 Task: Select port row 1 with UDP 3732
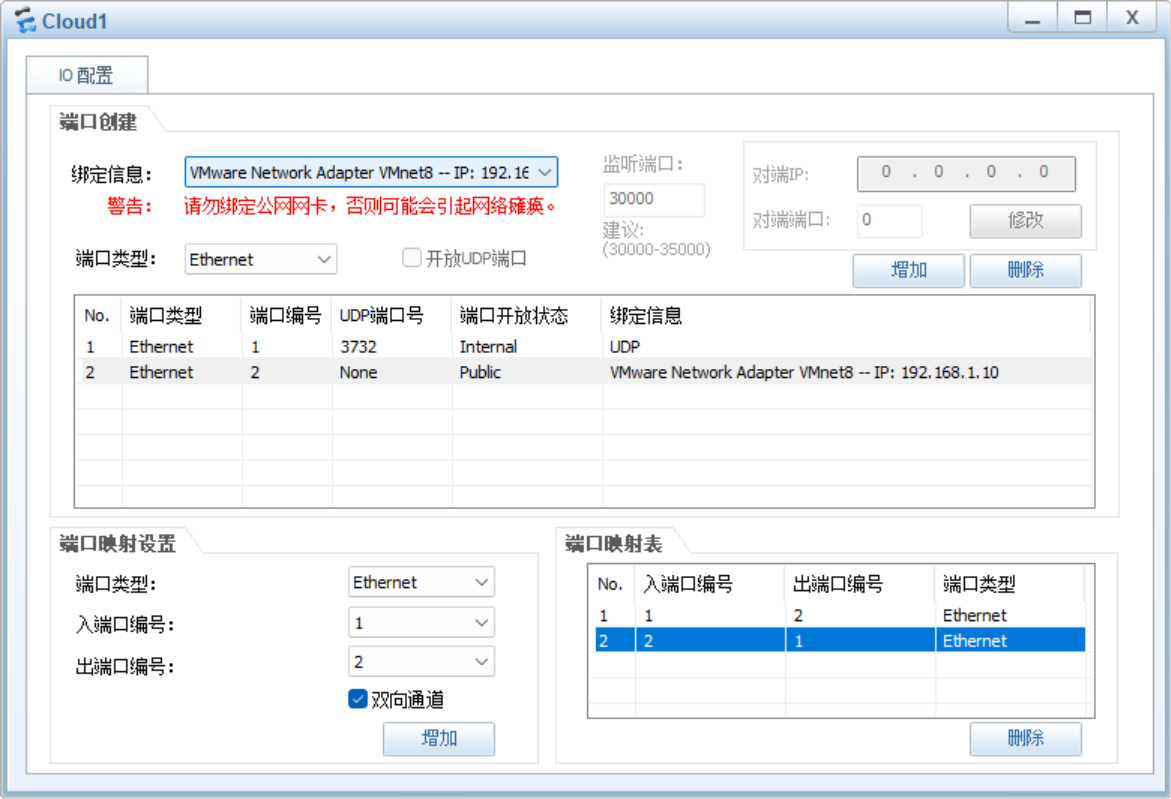tap(583, 346)
